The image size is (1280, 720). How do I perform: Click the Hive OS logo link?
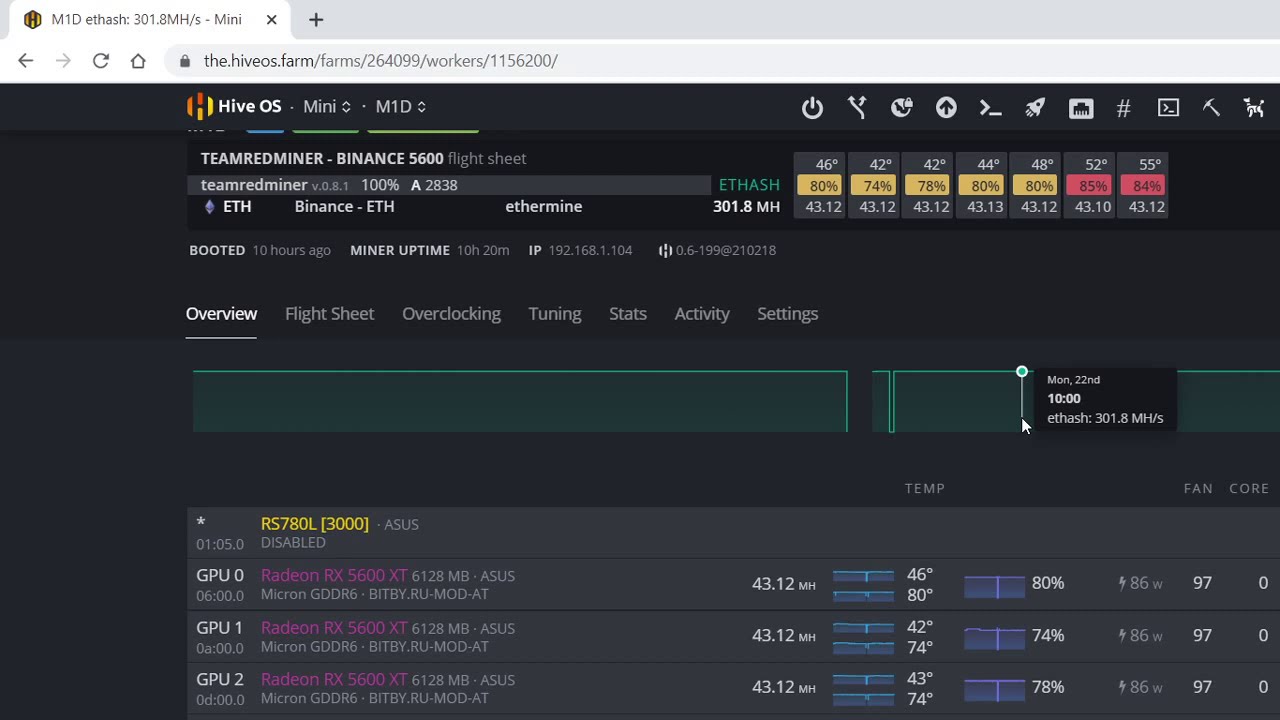click(234, 107)
